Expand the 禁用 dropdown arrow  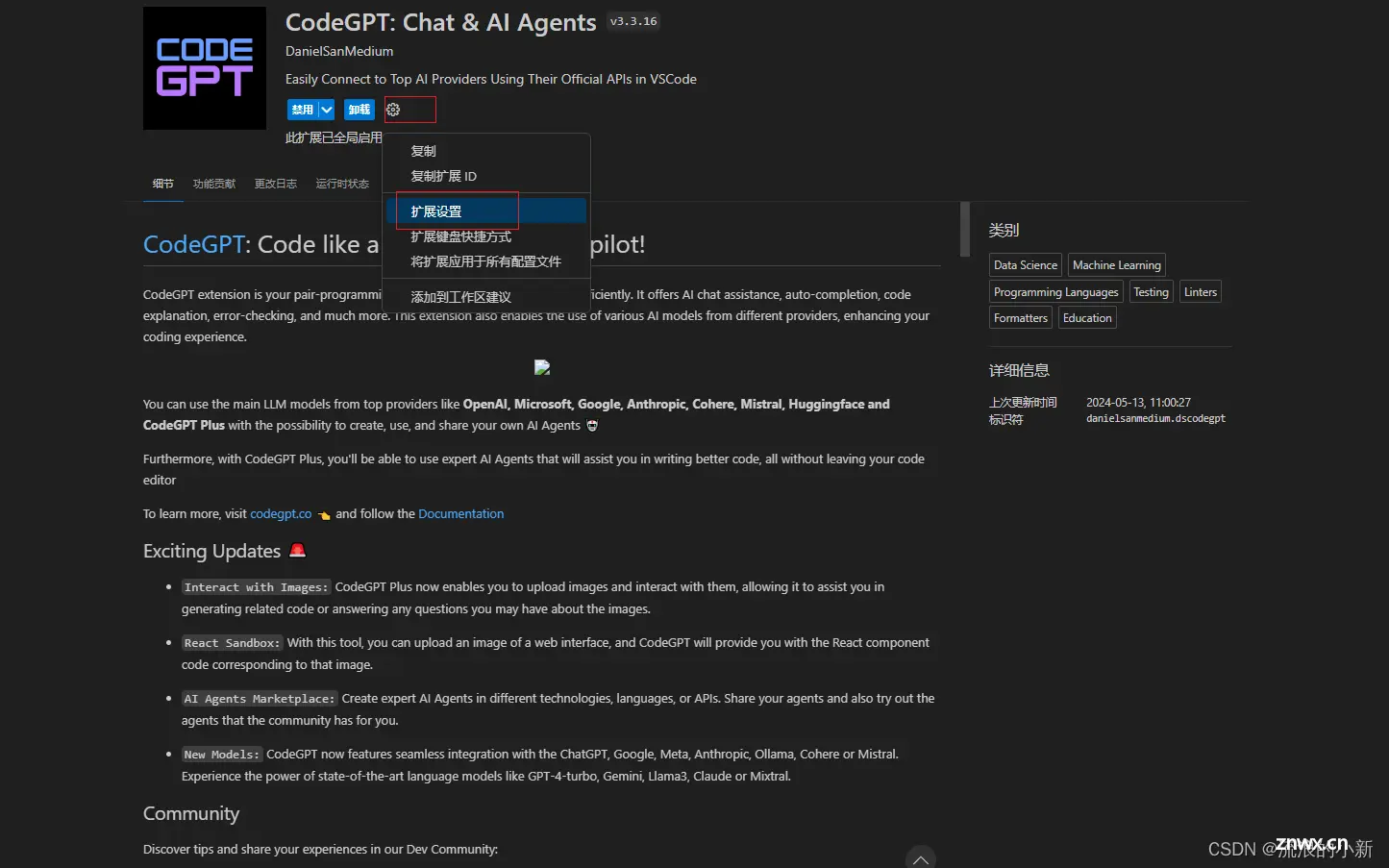click(327, 110)
